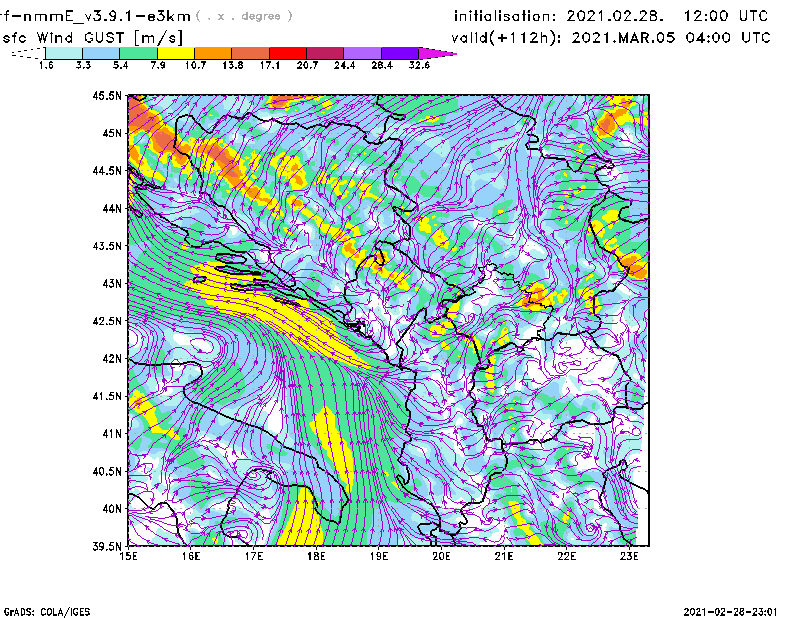This screenshot has height=618, width=800.
Task: Click the '10.7' colorbar value label
Action: coord(195,65)
